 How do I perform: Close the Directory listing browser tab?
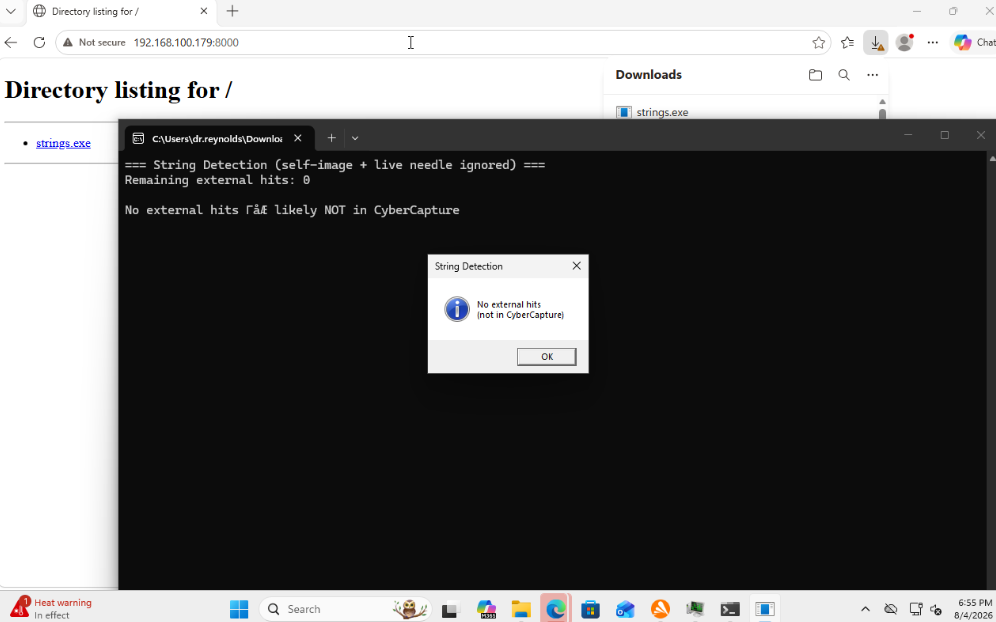204,11
